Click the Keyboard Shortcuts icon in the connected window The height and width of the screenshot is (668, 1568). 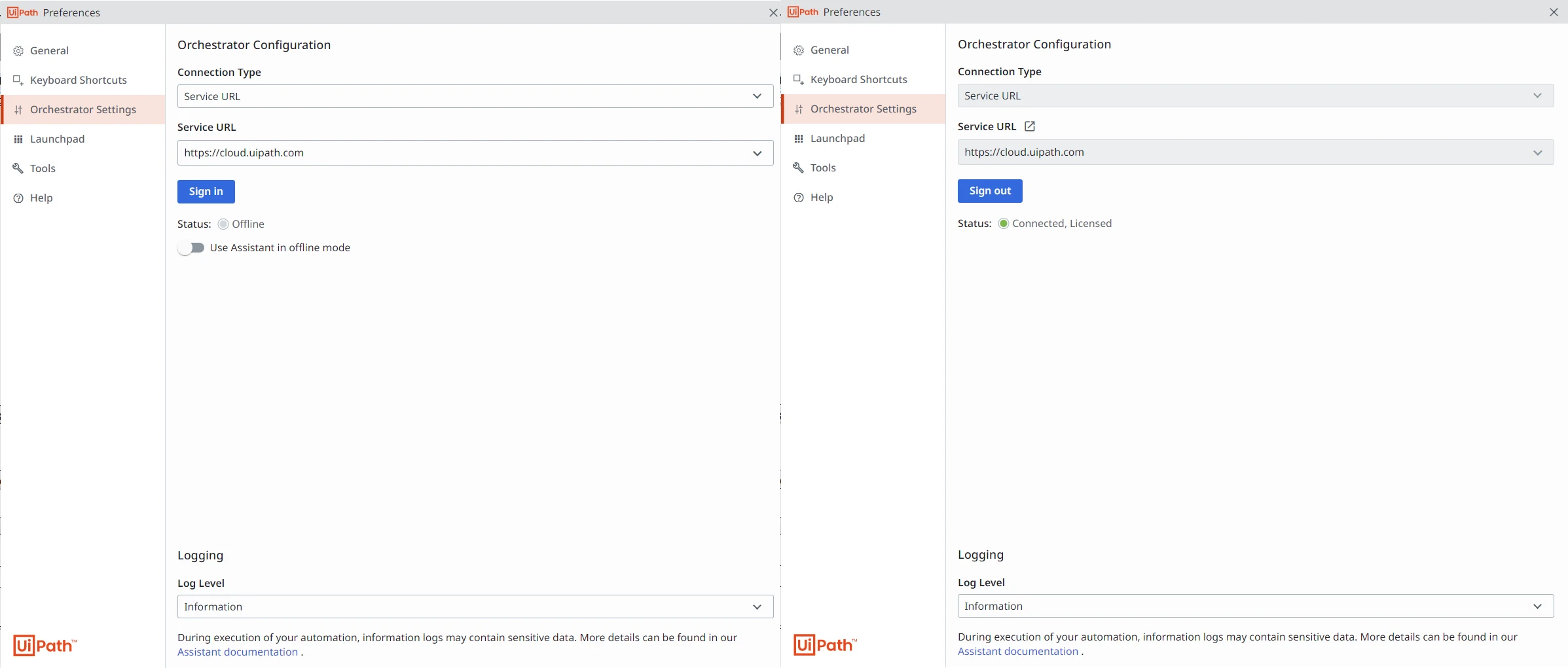pyautogui.click(x=799, y=80)
